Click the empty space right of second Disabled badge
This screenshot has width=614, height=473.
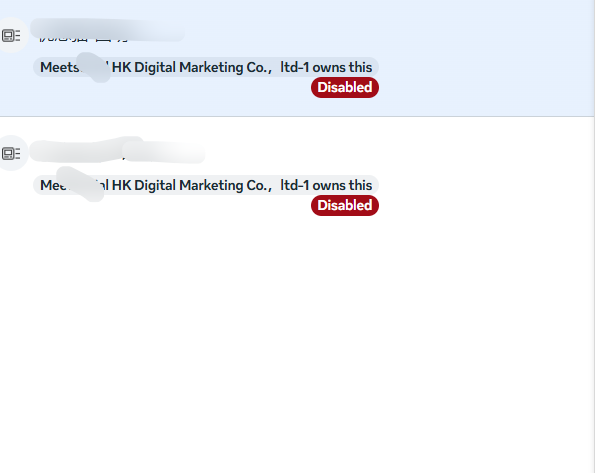click(x=480, y=205)
